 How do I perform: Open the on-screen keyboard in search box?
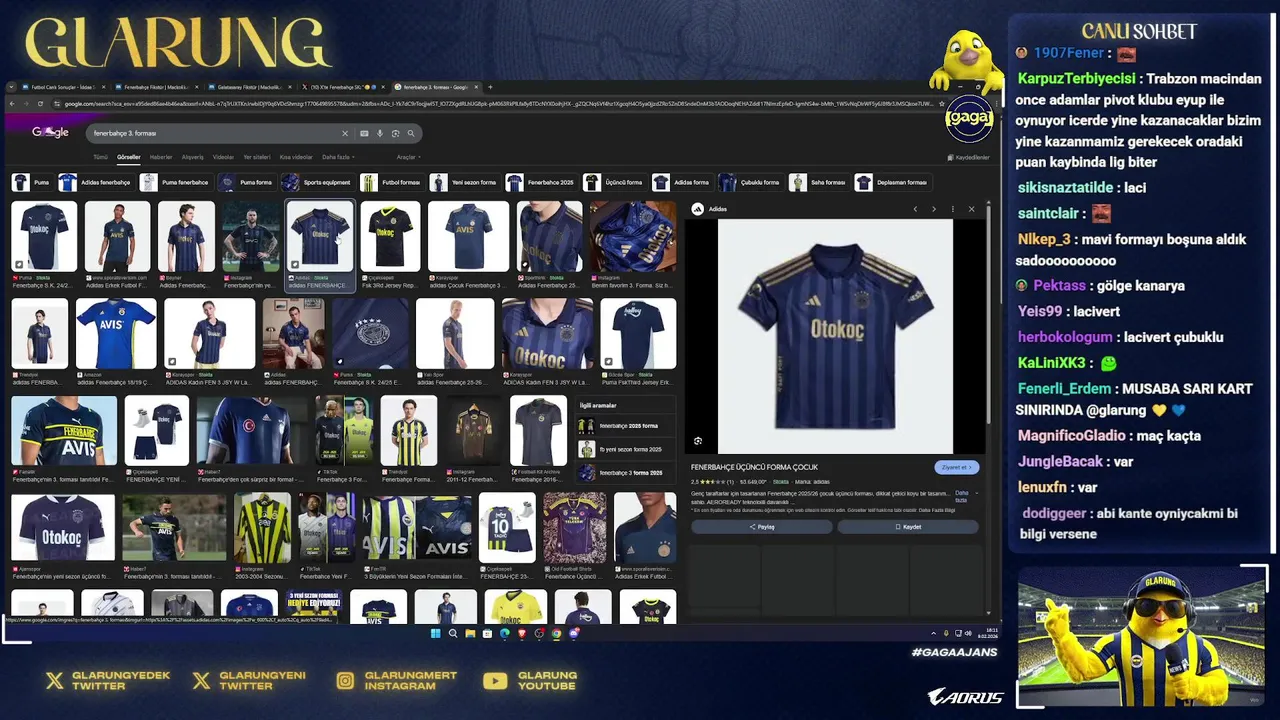coord(364,133)
